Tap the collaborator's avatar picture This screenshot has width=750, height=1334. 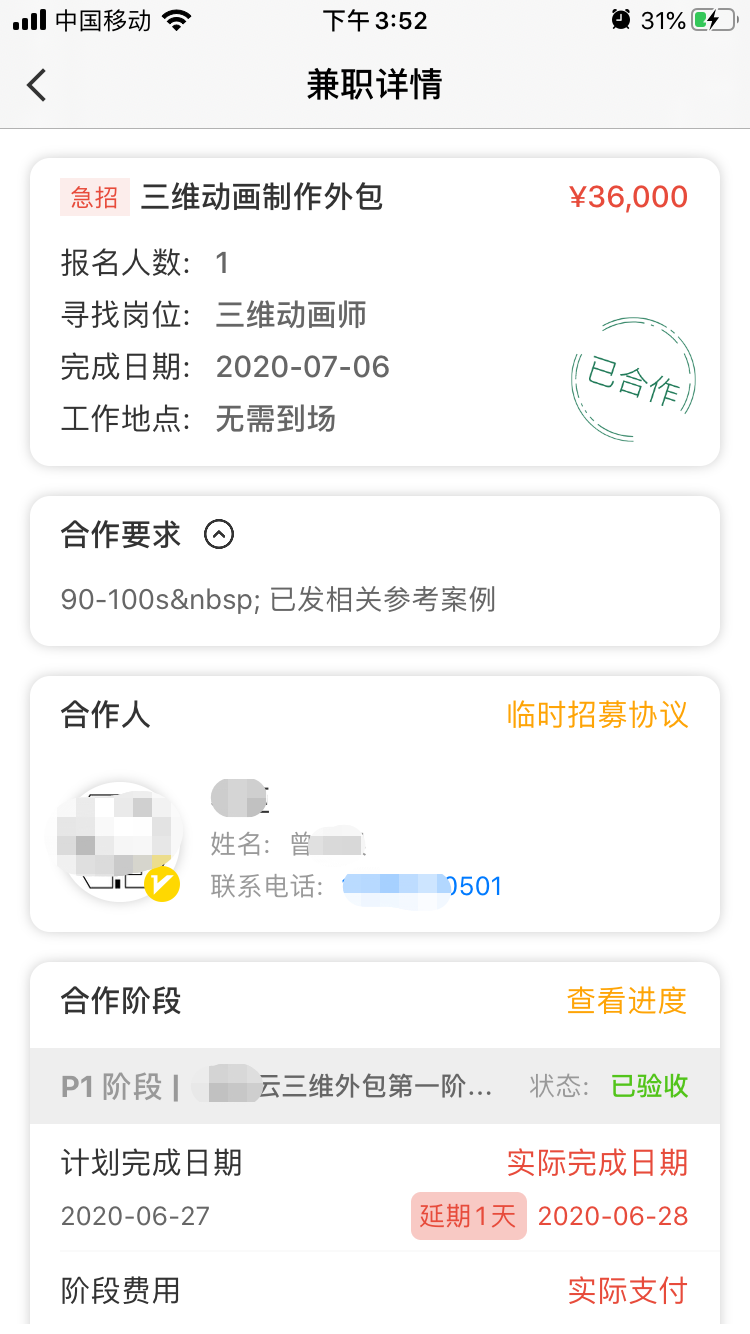(x=118, y=841)
